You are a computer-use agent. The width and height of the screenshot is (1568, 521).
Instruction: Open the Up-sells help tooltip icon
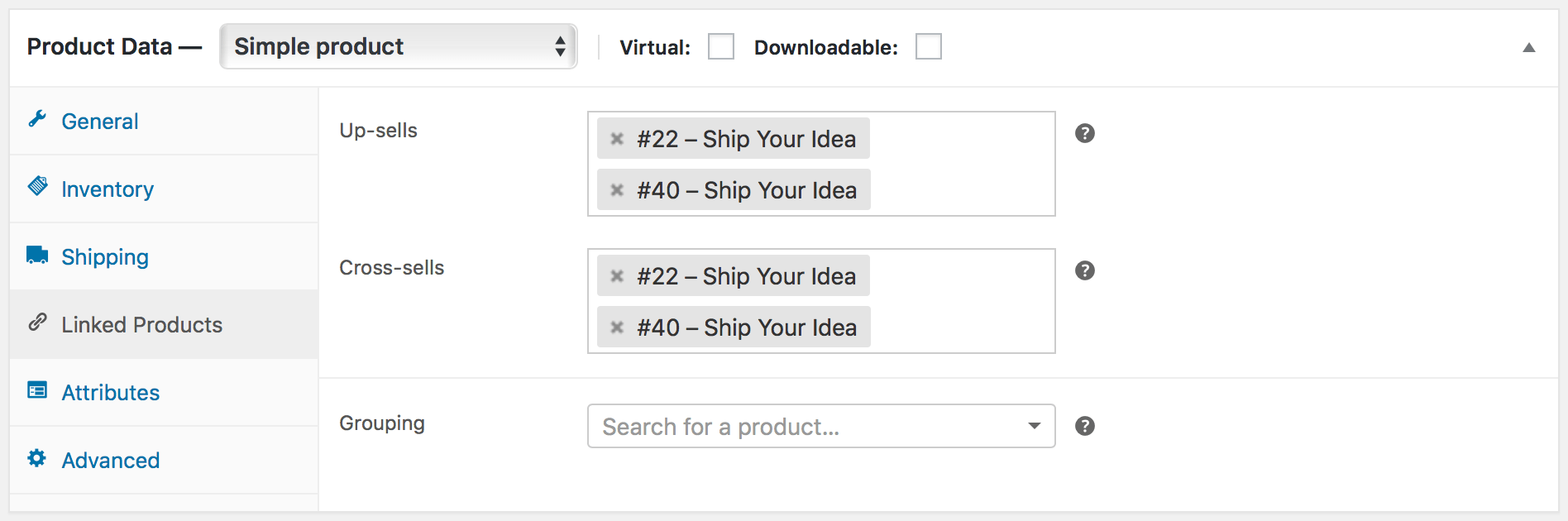(1085, 132)
